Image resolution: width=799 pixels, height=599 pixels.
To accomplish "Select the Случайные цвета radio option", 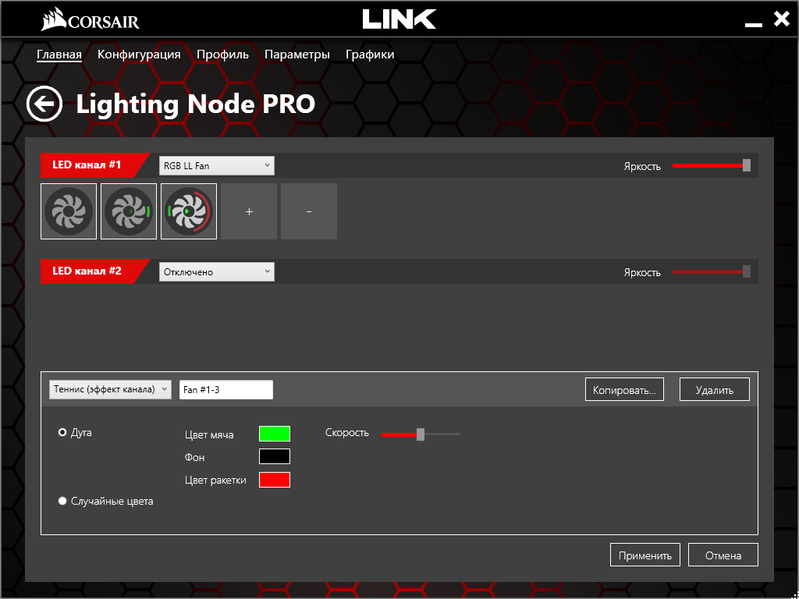I will [106, 501].
